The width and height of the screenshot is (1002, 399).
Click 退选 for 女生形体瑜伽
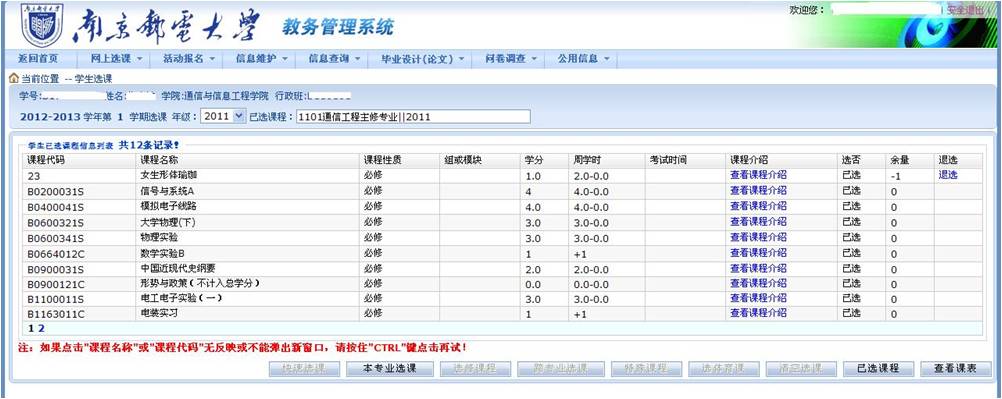(x=948, y=175)
